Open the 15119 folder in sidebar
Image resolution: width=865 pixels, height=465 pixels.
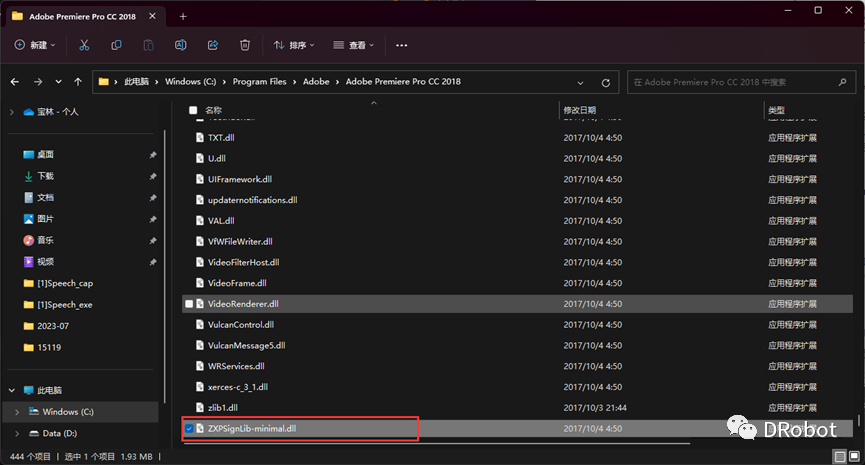tap(49, 348)
